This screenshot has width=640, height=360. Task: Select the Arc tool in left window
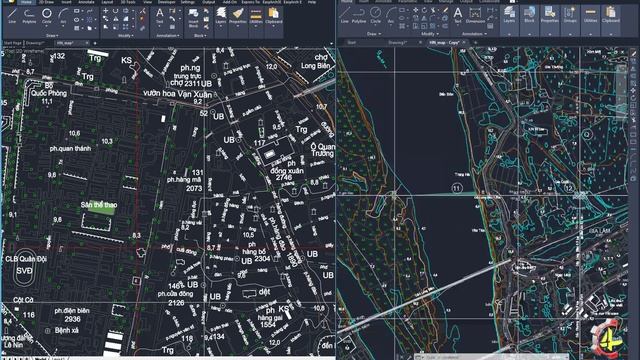(63, 16)
